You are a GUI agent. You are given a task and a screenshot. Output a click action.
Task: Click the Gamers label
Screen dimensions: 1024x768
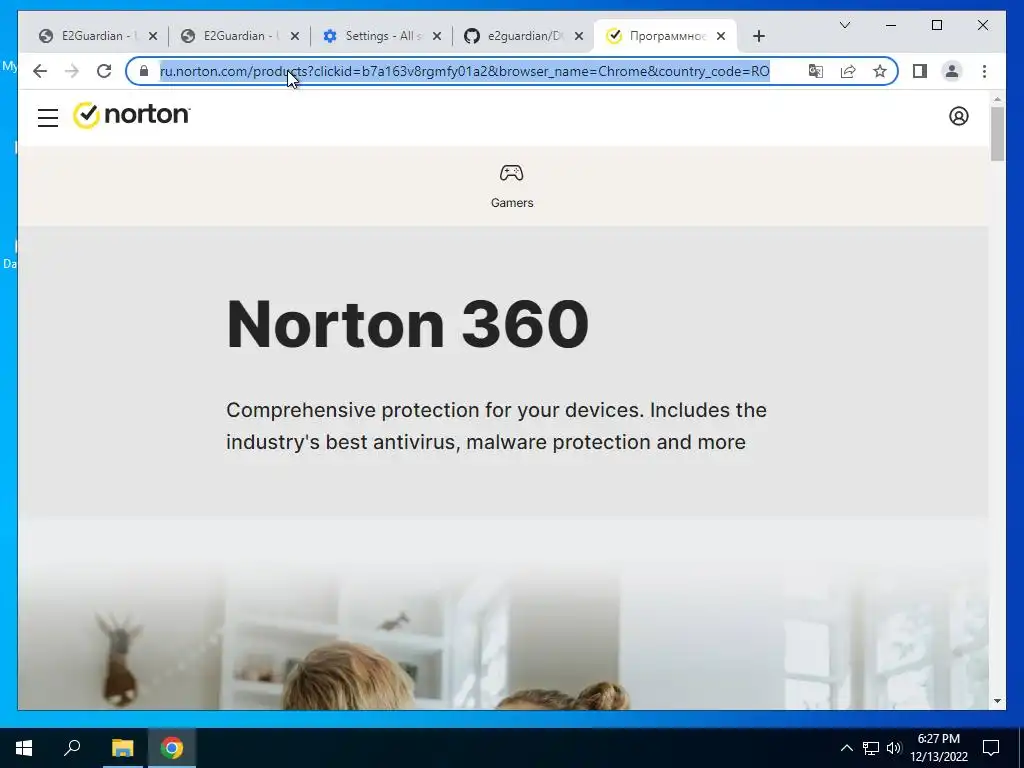512,203
